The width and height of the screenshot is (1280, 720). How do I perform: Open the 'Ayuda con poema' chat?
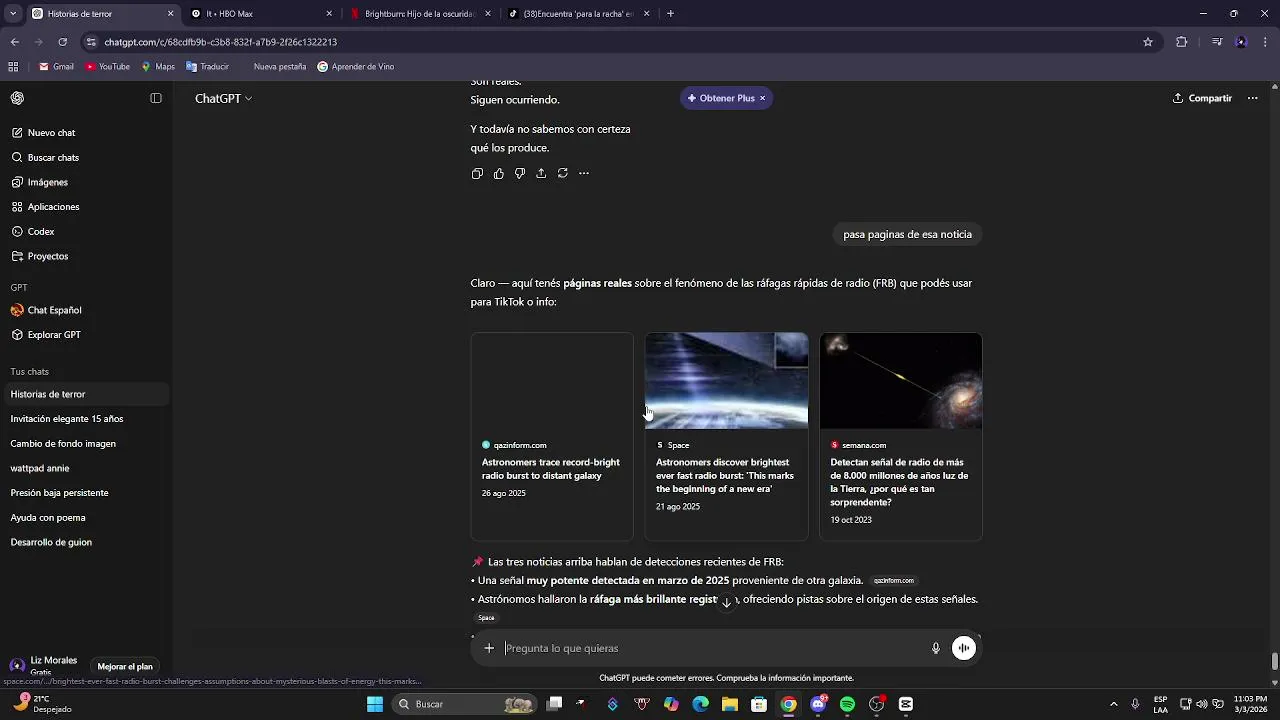pyautogui.click(x=85, y=518)
